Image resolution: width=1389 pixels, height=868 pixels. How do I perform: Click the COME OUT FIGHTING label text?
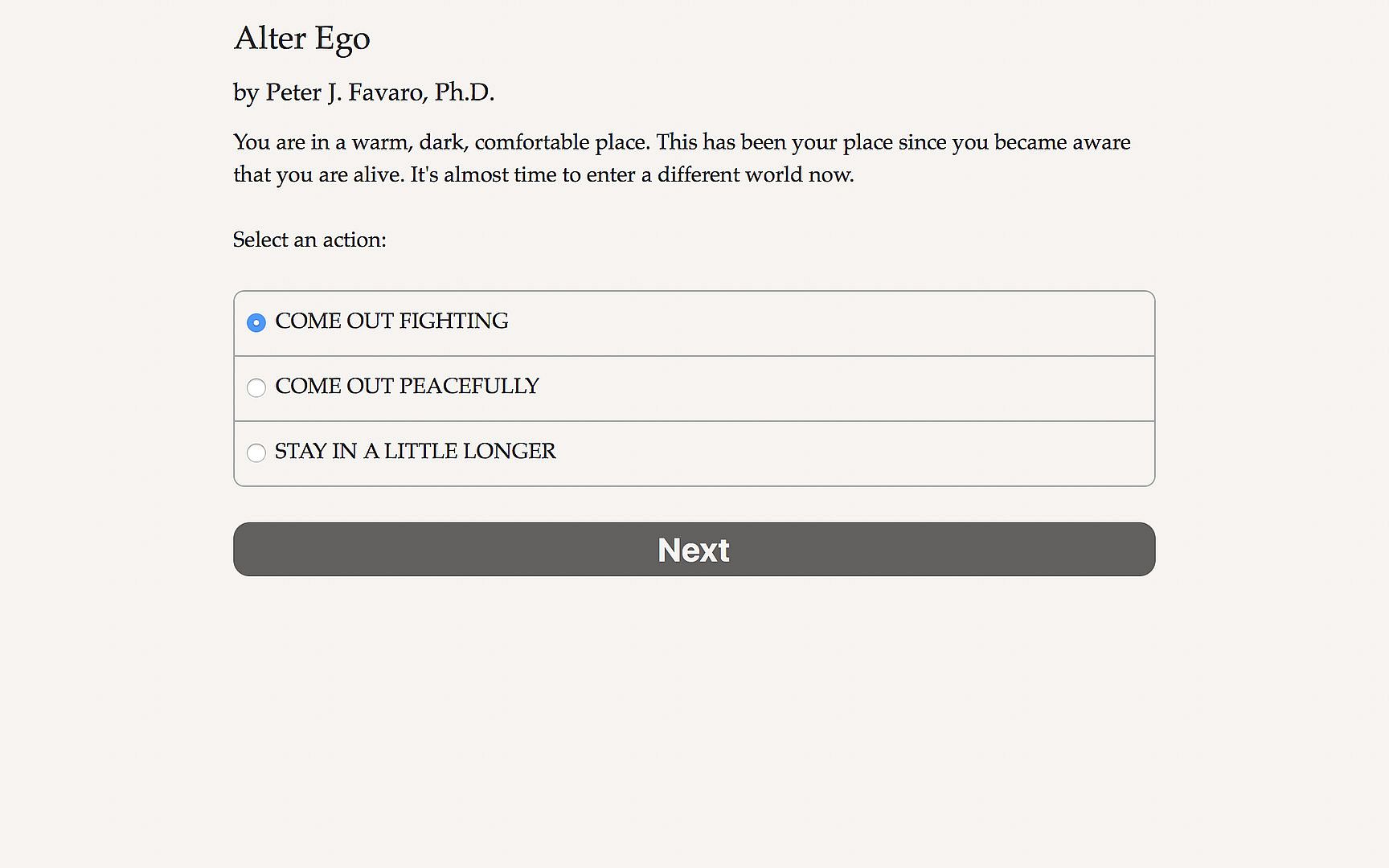click(x=391, y=321)
